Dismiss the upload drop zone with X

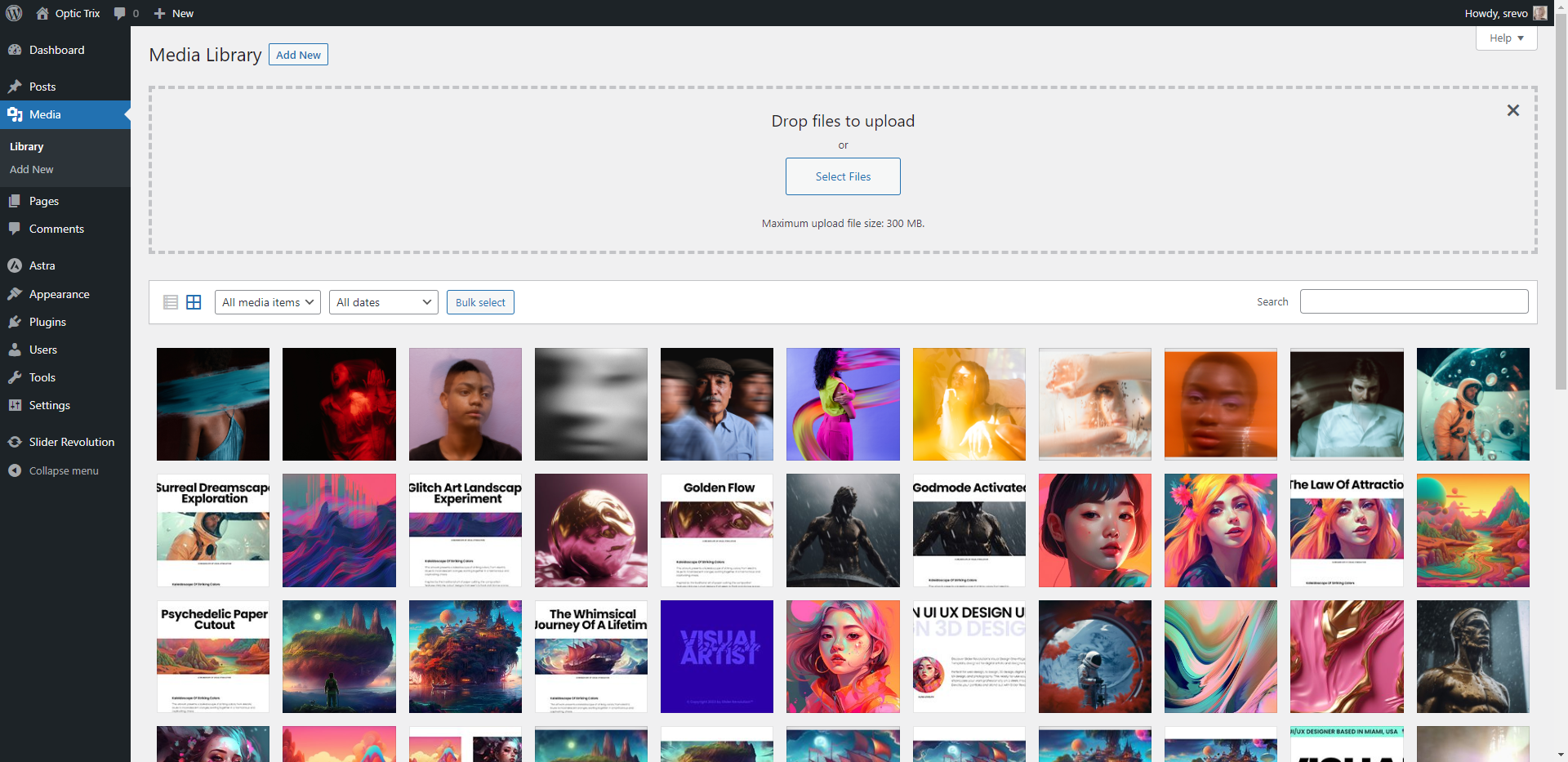point(1513,110)
